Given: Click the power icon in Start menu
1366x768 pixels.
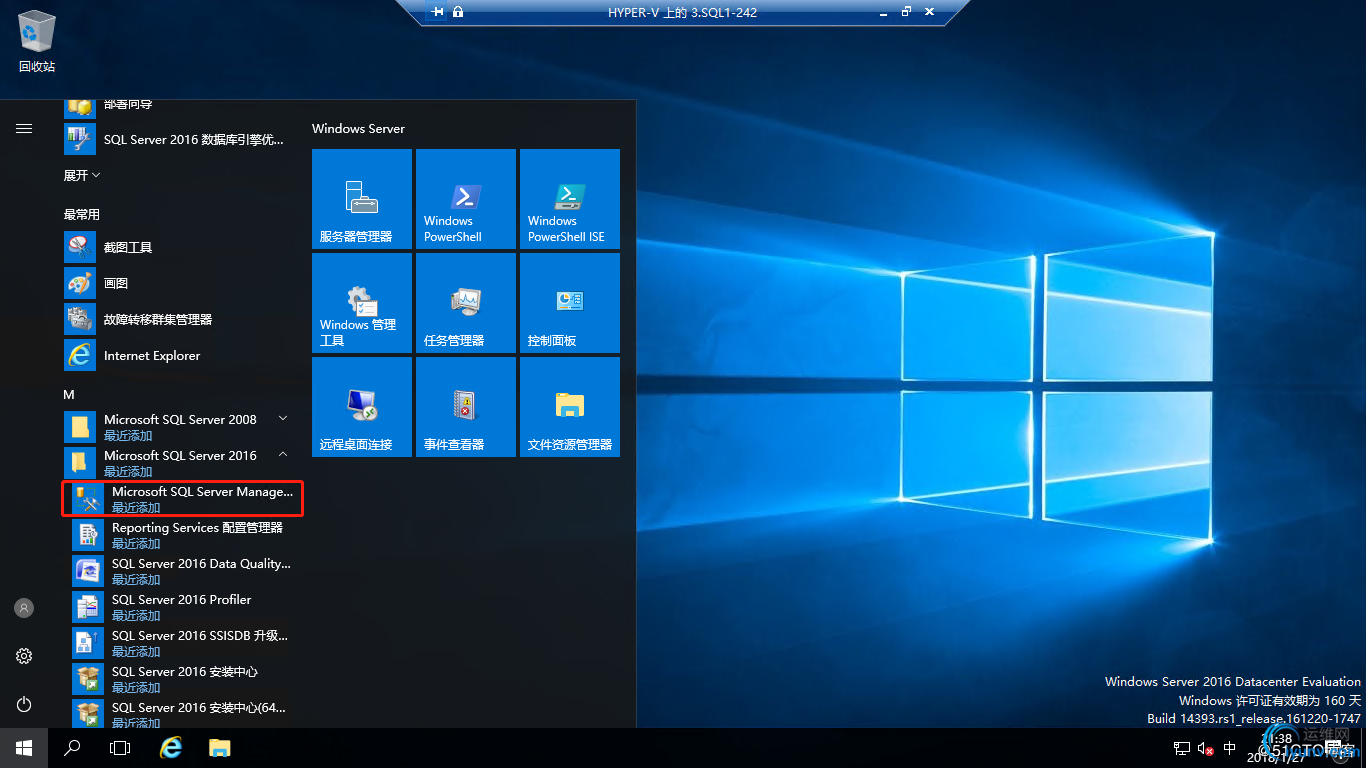Looking at the screenshot, I should [24, 704].
